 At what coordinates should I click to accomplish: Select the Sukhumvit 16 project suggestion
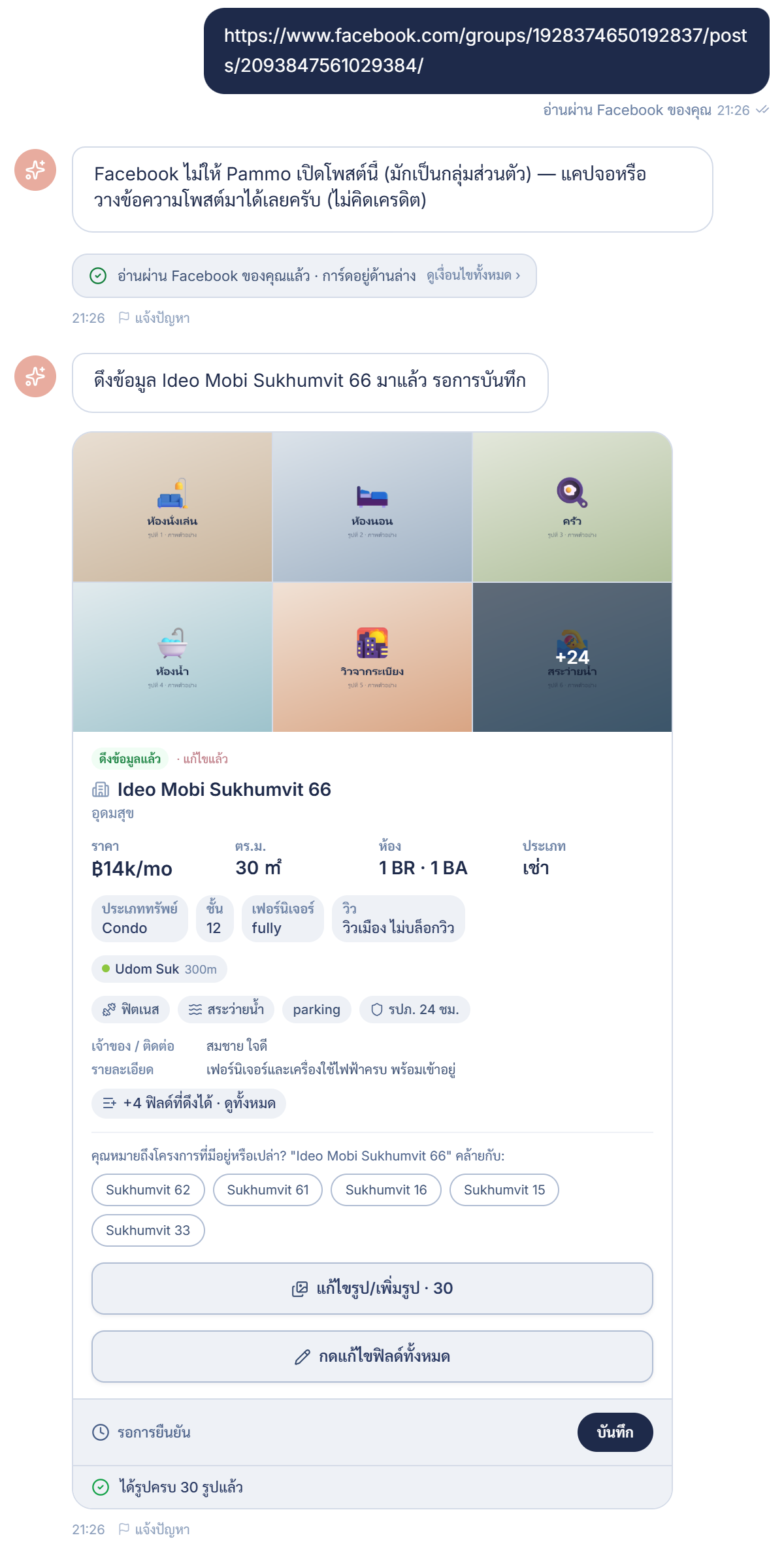click(x=386, y=1190)
